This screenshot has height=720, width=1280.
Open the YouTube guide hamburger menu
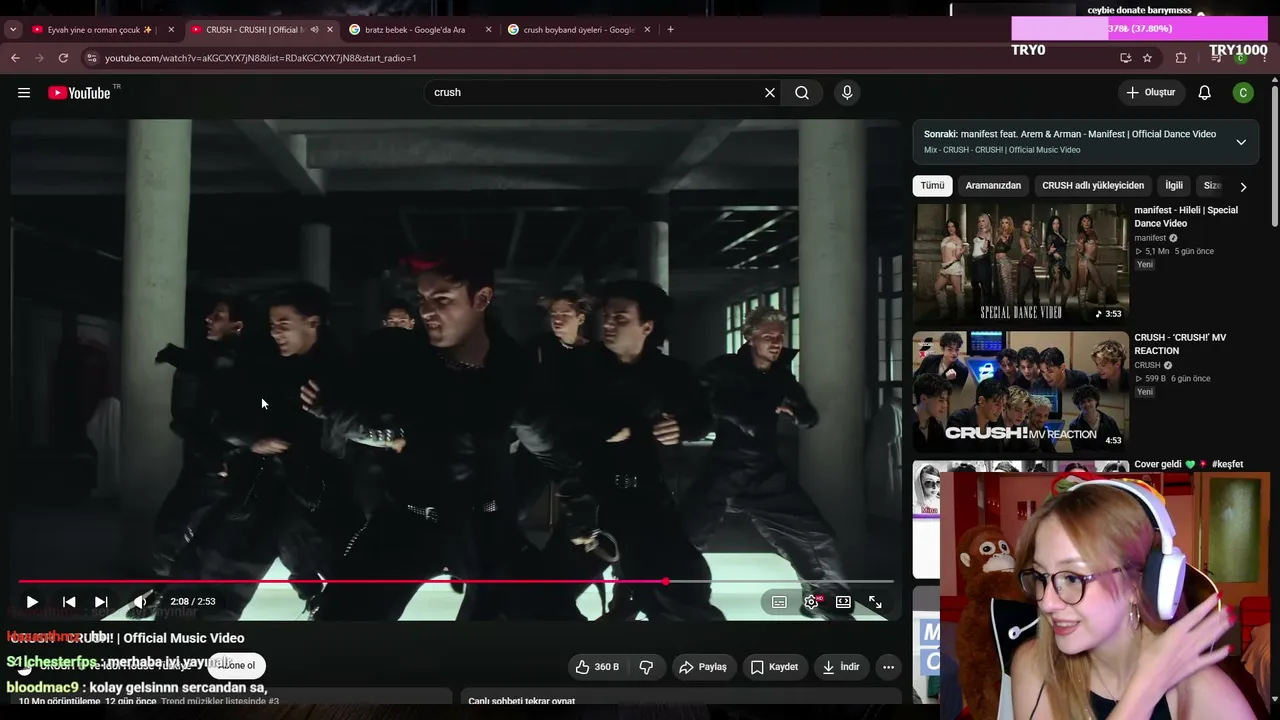[x=24, y=93]
